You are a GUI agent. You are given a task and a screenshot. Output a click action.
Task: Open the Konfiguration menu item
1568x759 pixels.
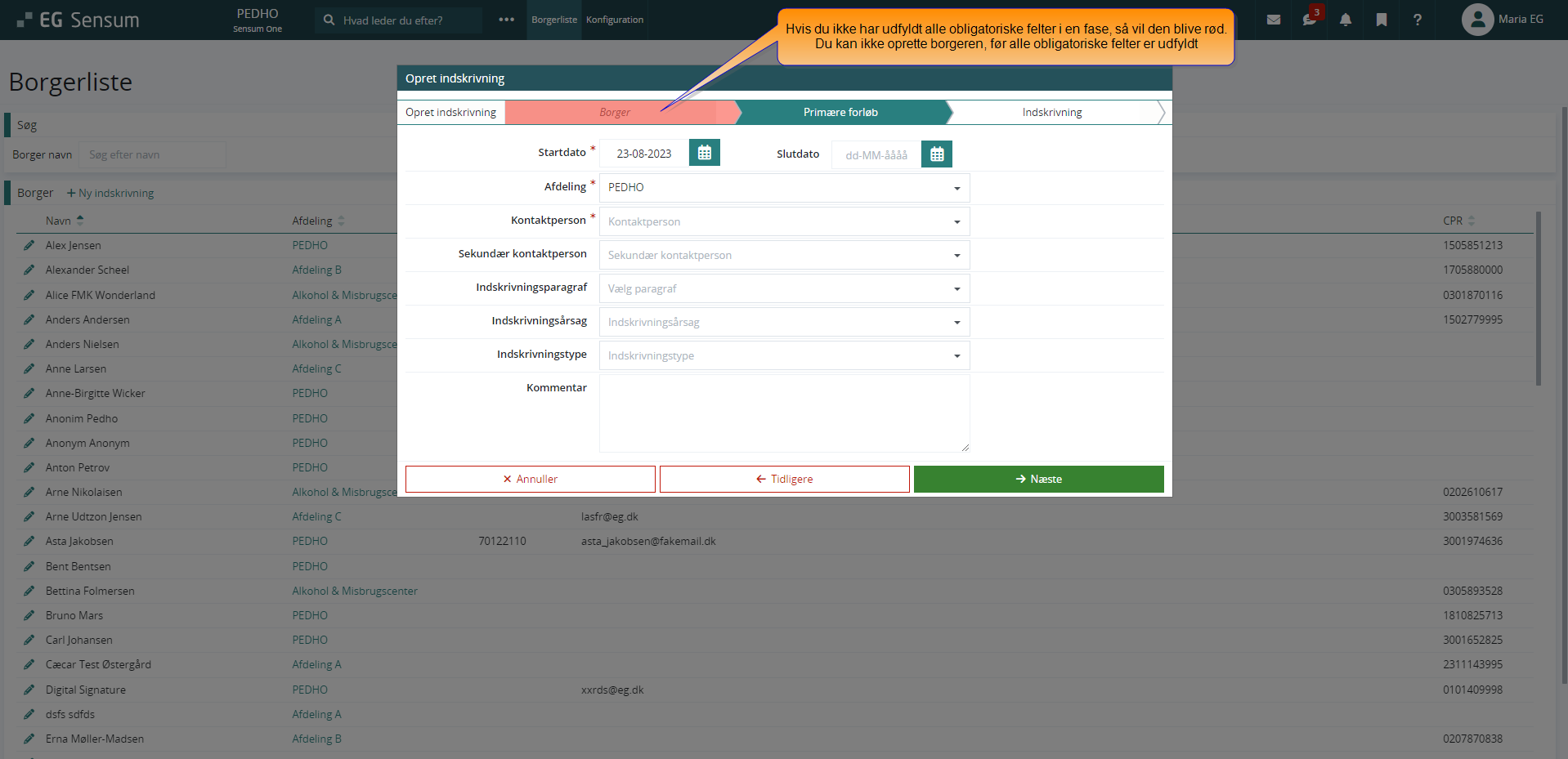(614, 20)
